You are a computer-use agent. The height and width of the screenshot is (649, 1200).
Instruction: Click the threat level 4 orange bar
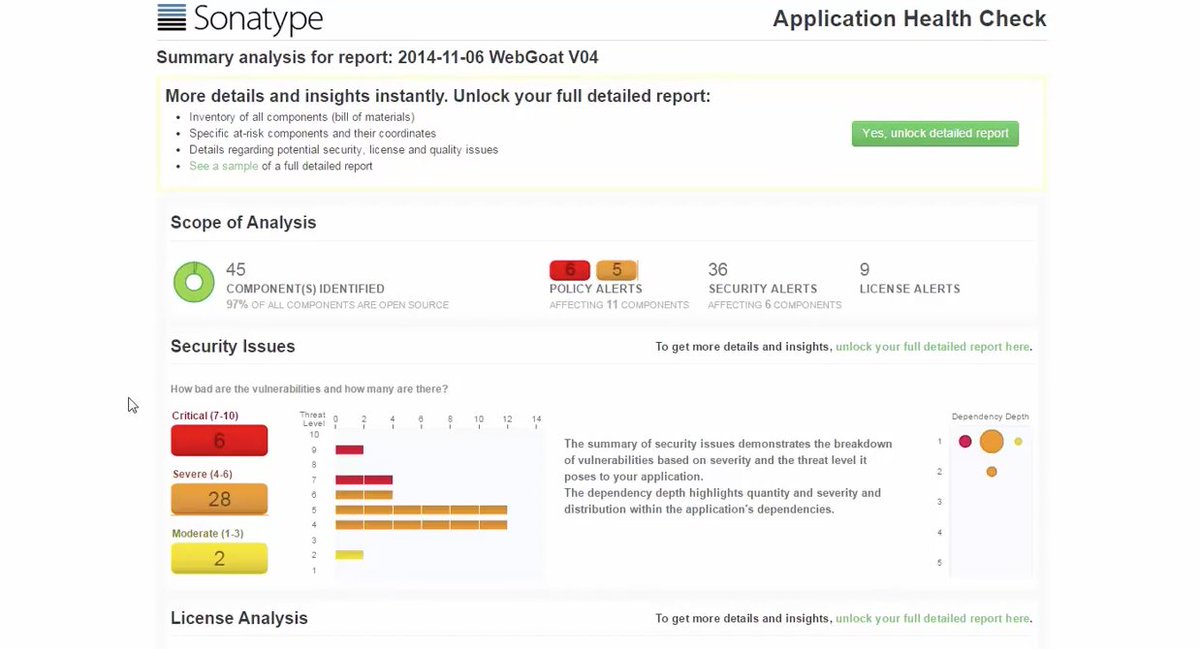tap(421, 525)
